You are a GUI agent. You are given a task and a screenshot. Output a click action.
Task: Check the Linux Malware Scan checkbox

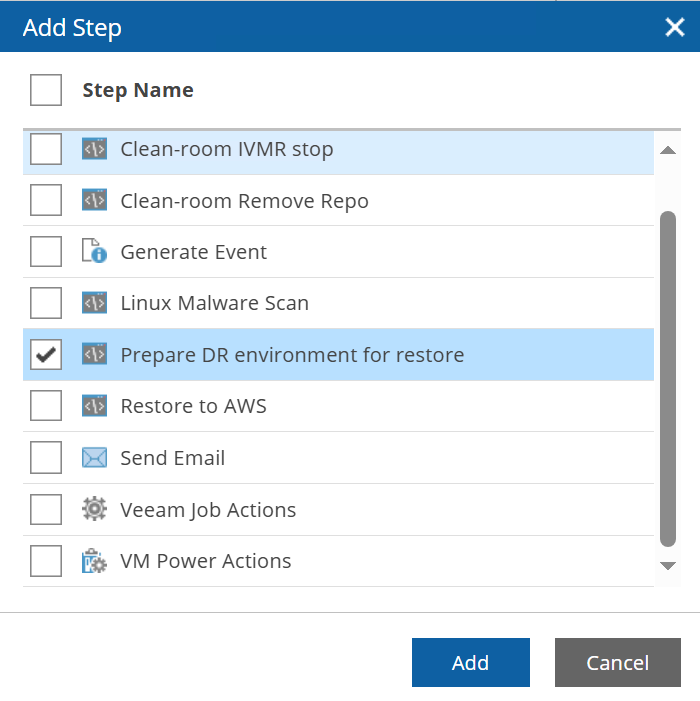tap(46, 303)
